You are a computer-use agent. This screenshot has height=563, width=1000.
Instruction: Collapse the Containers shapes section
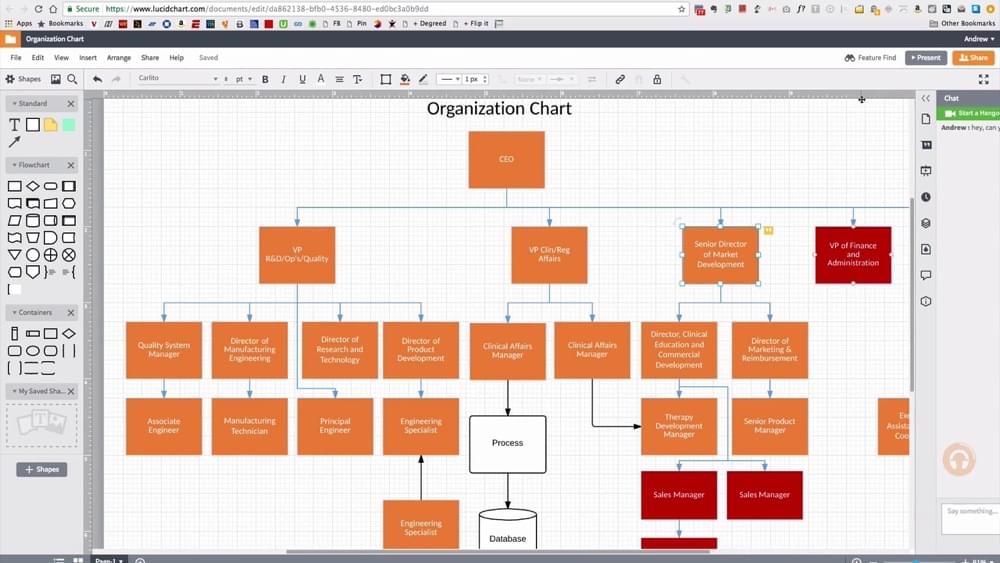(71, 313)
